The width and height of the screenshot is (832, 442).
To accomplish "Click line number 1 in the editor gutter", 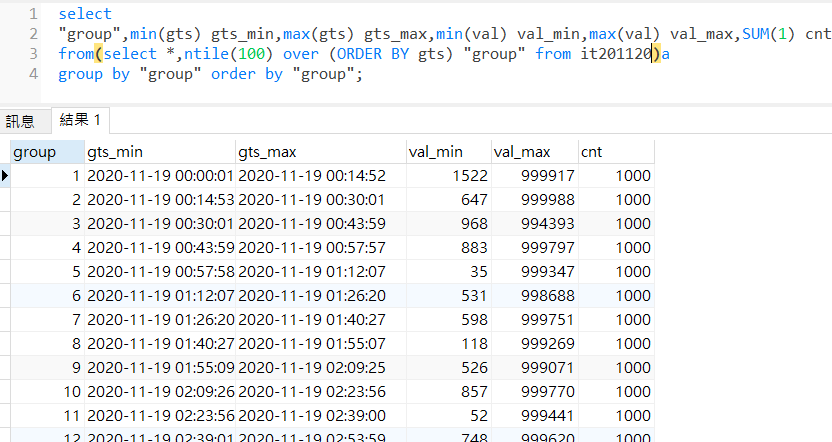I will click(x=33, y=14).
